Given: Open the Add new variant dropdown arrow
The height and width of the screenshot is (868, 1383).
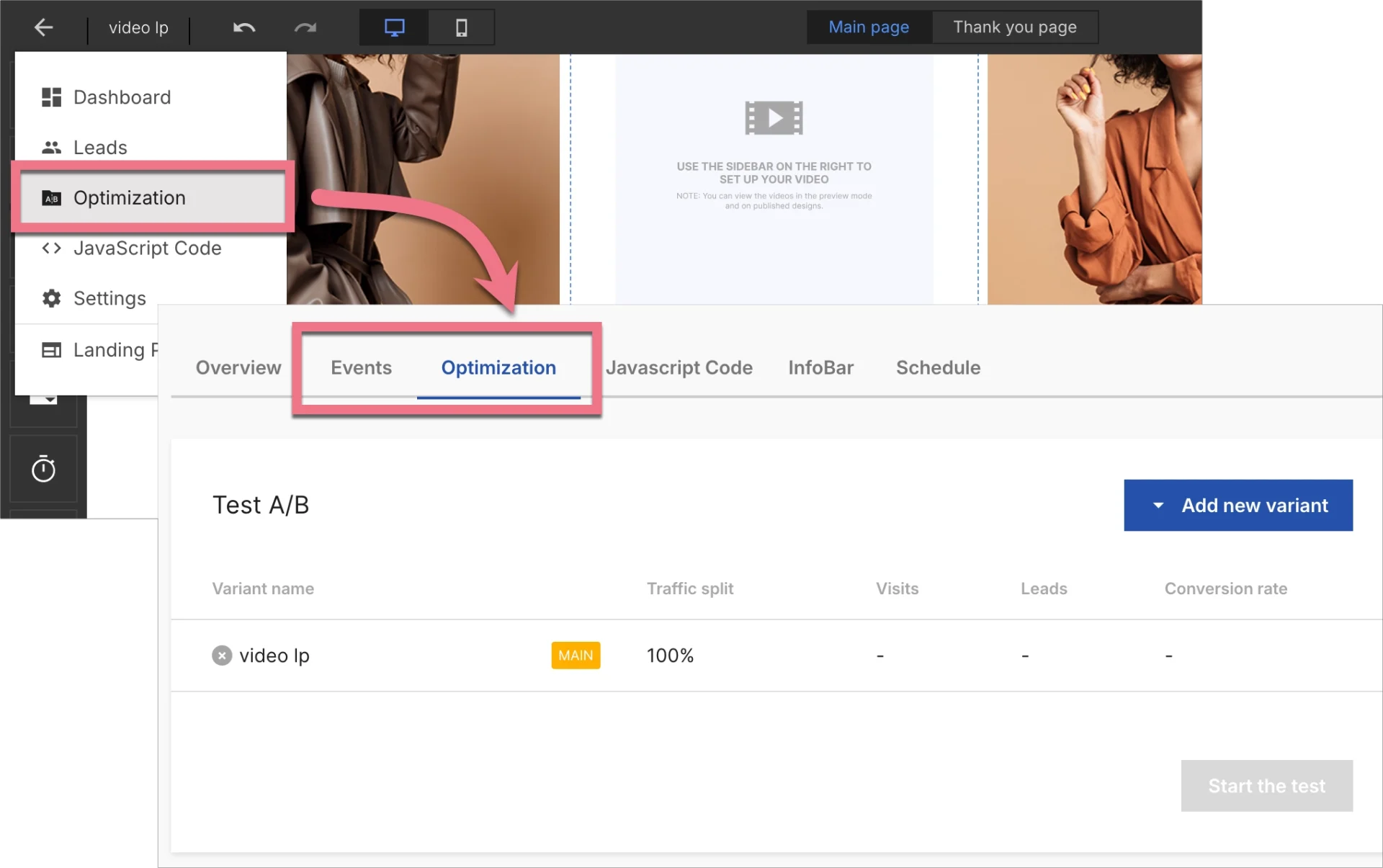Looking at the screenshot, I should tap(1158, 505).
